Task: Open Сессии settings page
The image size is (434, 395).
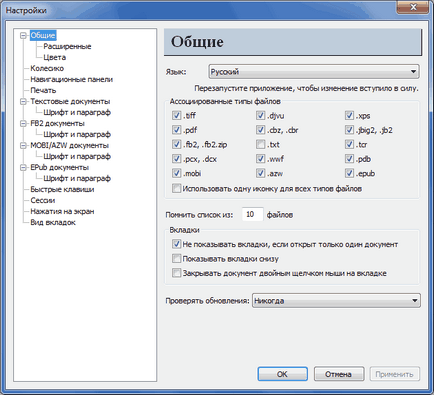Action: point(43,200)
